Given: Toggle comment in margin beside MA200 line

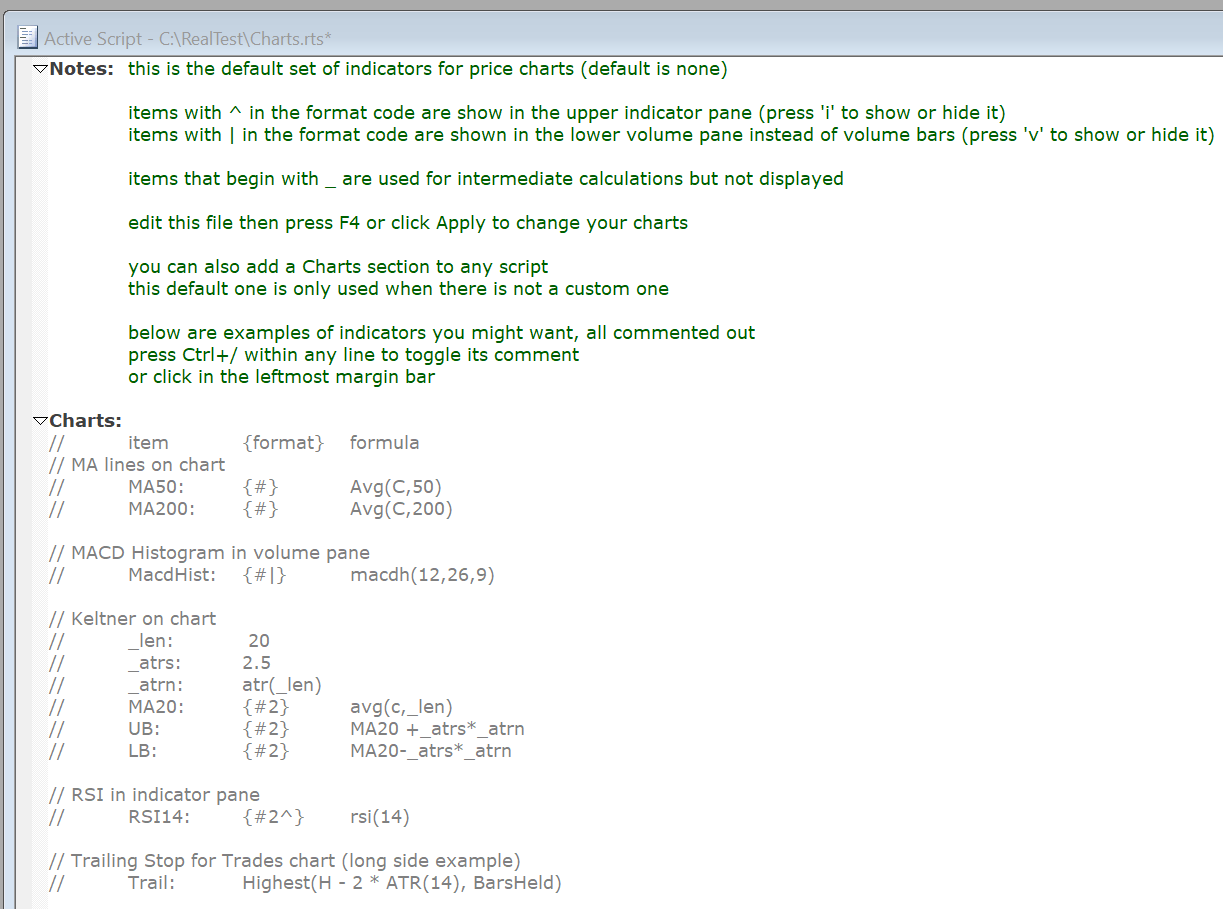Looking at the screenshot, I should (24, 509).
